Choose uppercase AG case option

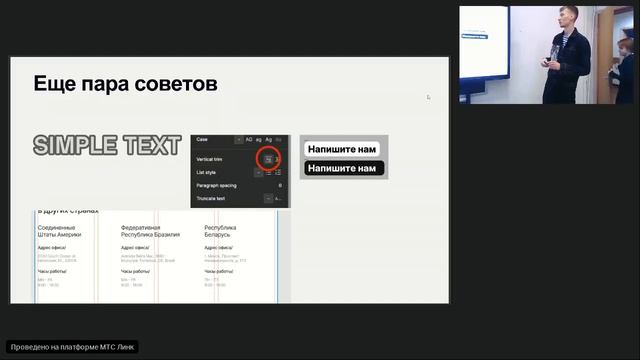(x=249, y=140)
